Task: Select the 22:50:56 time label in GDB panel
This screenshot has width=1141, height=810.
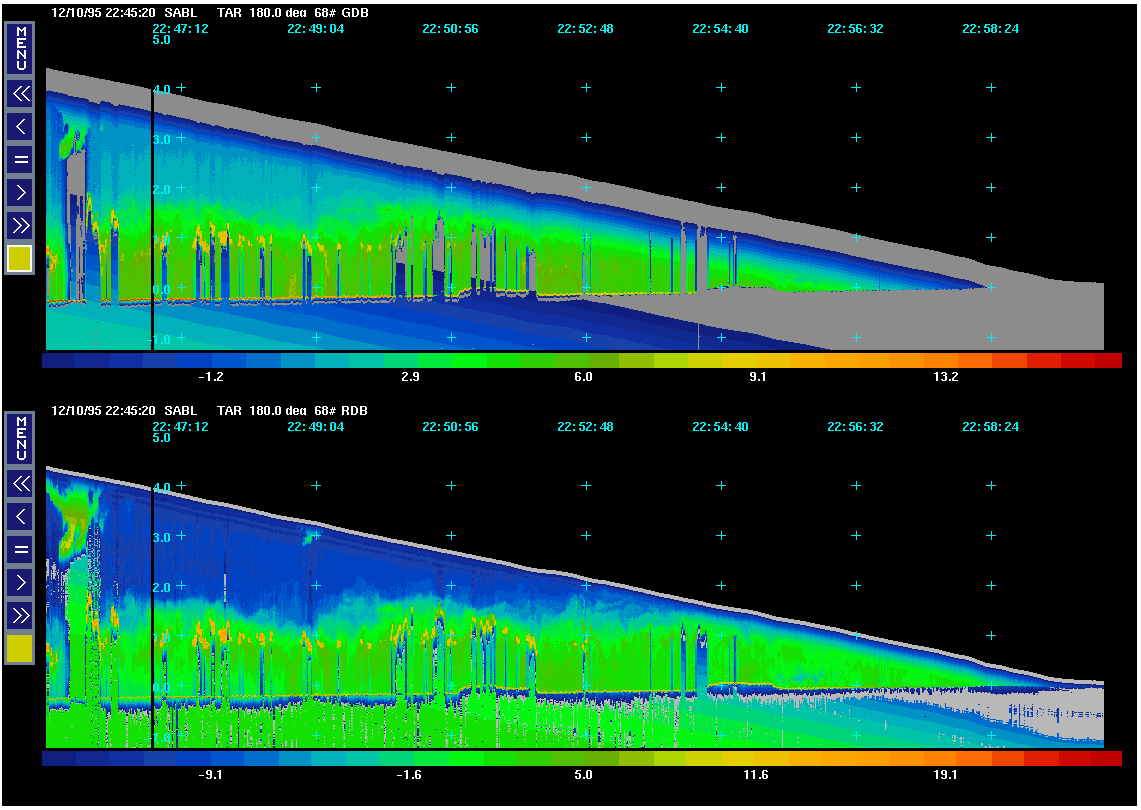Action: coord(450,29)
